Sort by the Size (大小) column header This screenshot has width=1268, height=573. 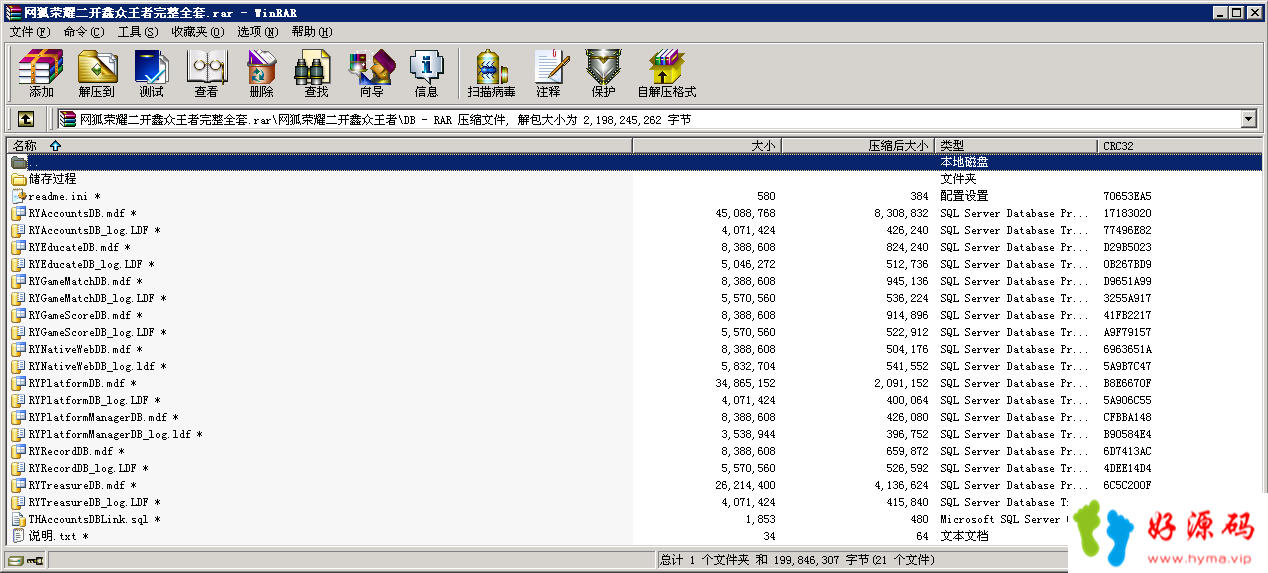tap(706, 146)
